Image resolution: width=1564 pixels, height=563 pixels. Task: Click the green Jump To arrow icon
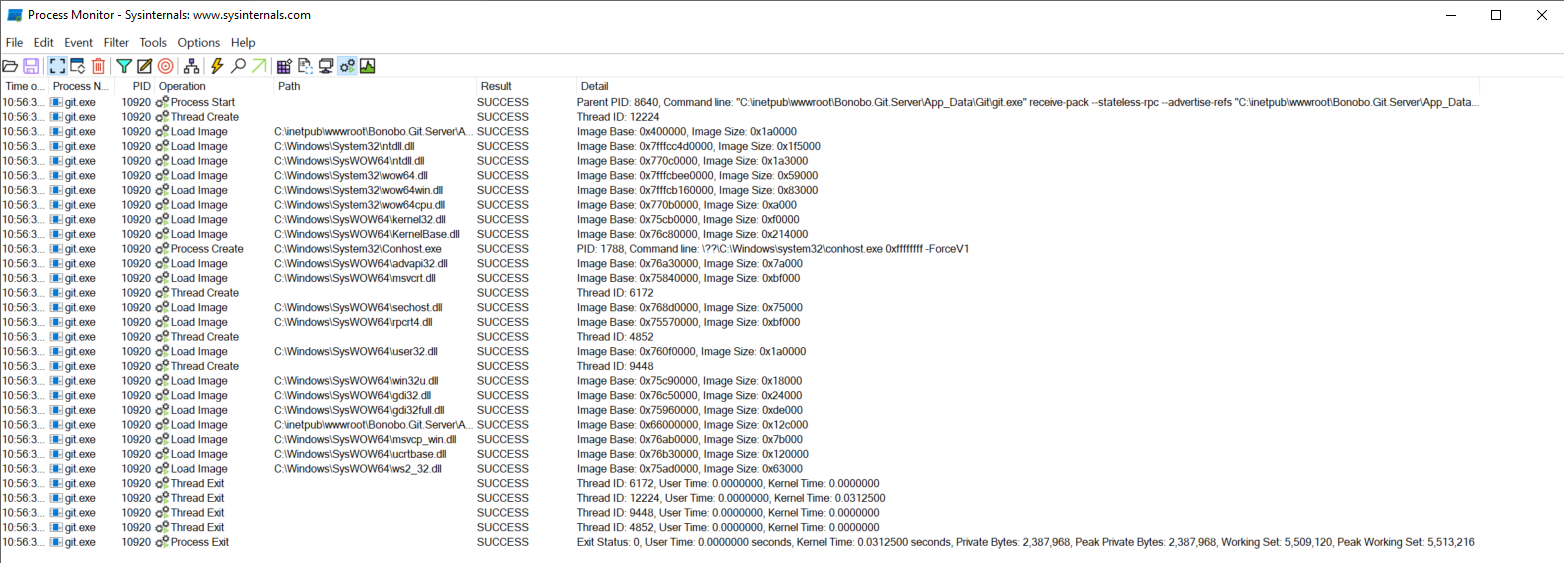(x=259, y=66)
